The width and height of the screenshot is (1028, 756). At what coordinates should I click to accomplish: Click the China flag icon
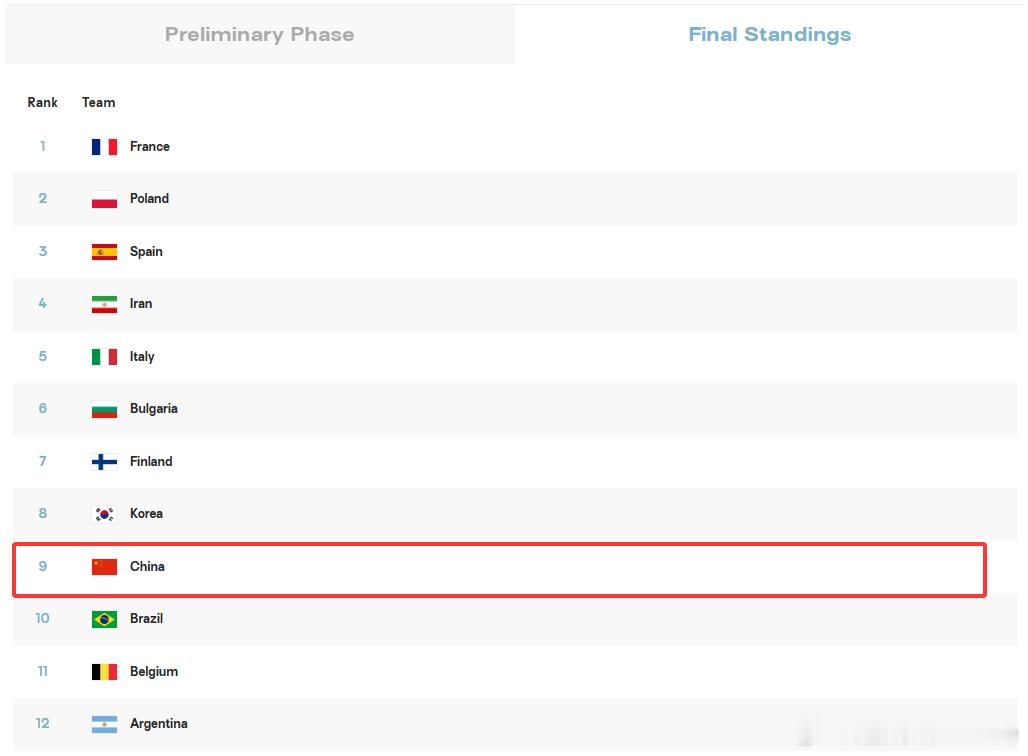point(104,567)
